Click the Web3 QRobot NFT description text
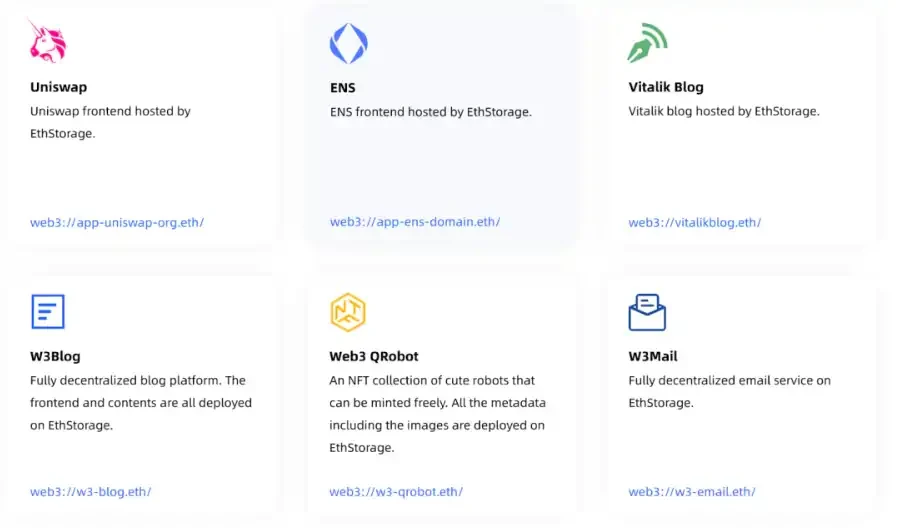 pyautogui.click(x=437, y=414)
